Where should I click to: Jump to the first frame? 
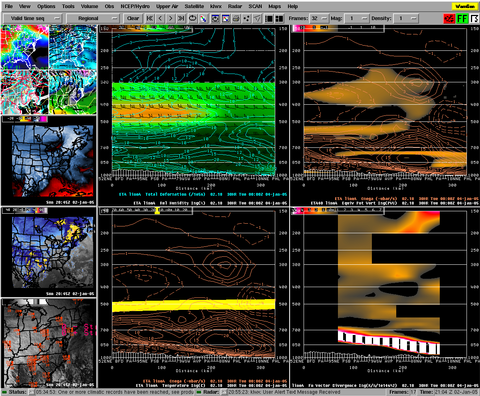point(150,18)
